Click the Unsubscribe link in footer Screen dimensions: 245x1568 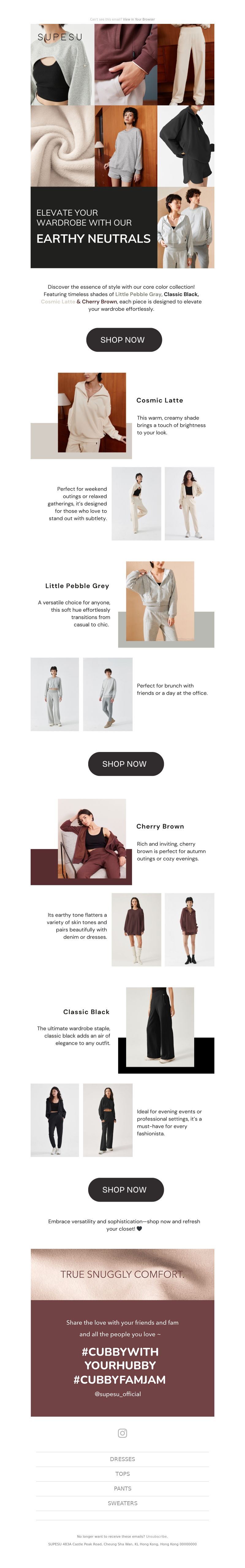coord(156,1536)
